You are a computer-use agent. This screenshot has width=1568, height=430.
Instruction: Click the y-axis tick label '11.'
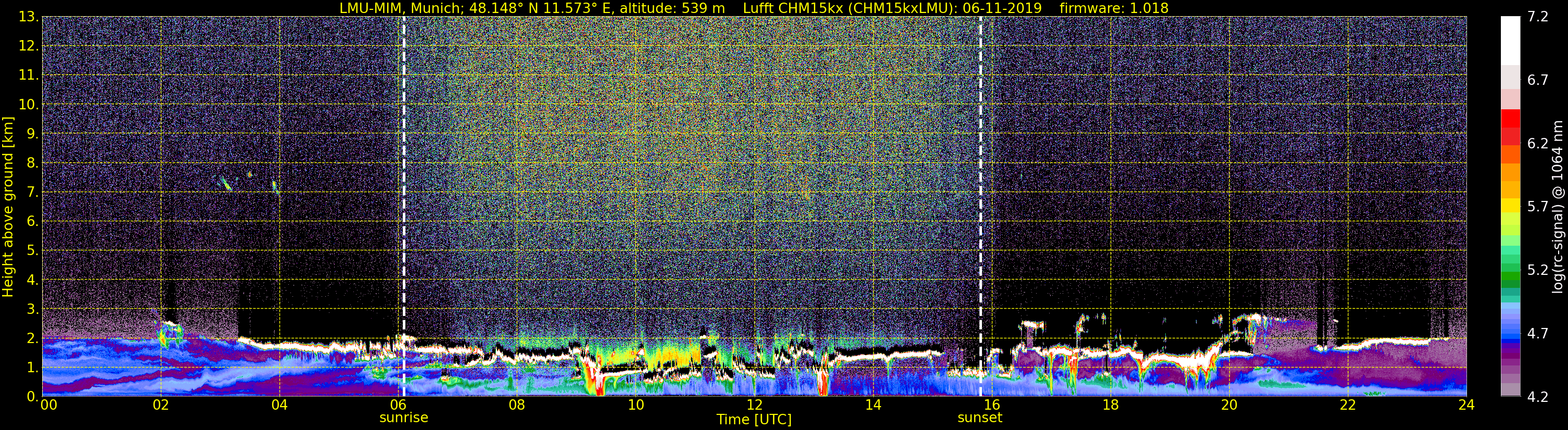coord(28,75)
